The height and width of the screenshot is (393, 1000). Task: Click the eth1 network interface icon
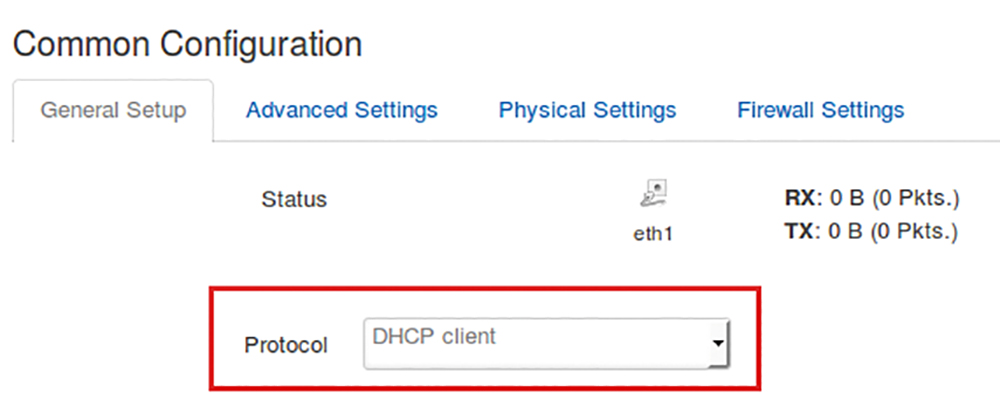(654, 193)
